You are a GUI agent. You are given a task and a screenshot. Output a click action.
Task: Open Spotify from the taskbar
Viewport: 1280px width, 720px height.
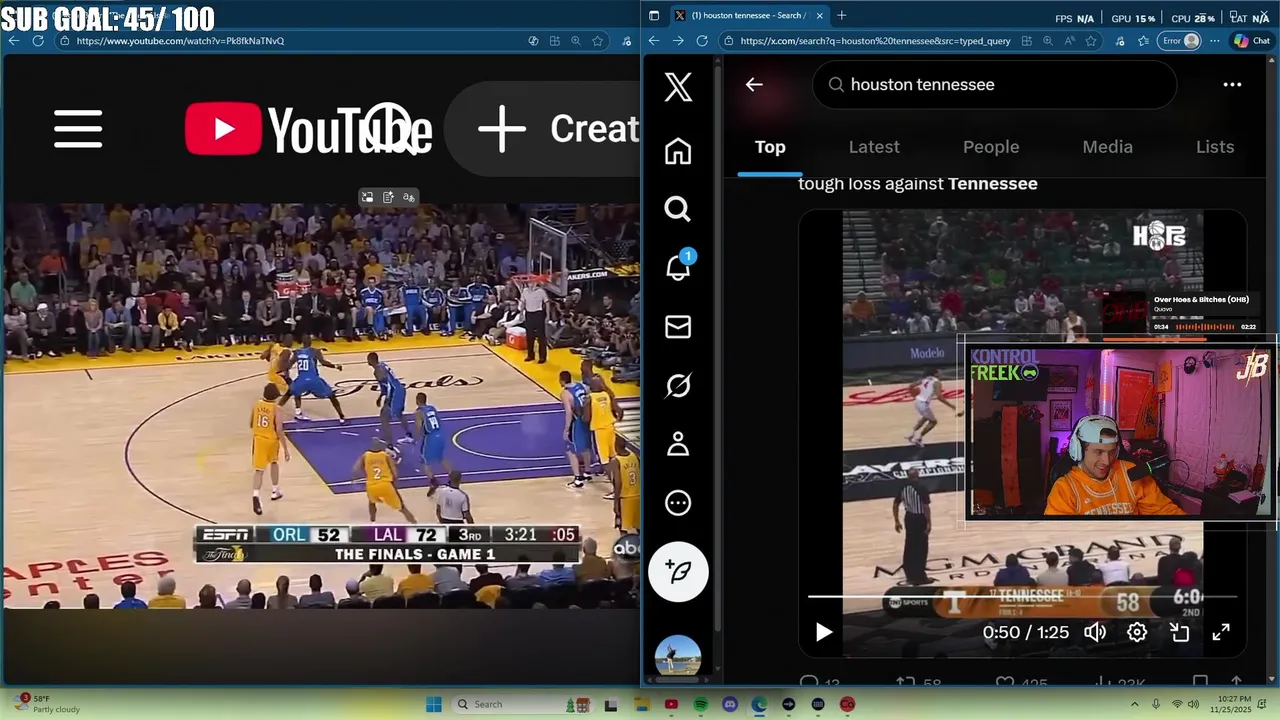[x=701, y=704]
